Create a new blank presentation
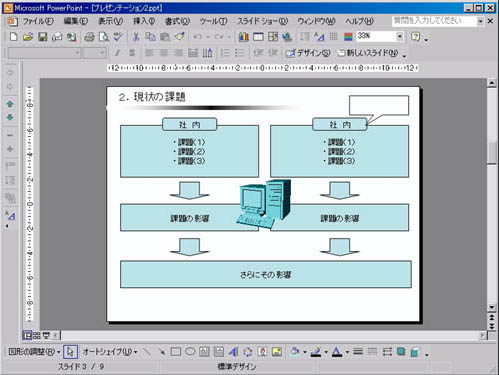The width and height of the screenshot is (499, 375). [14, 37]
